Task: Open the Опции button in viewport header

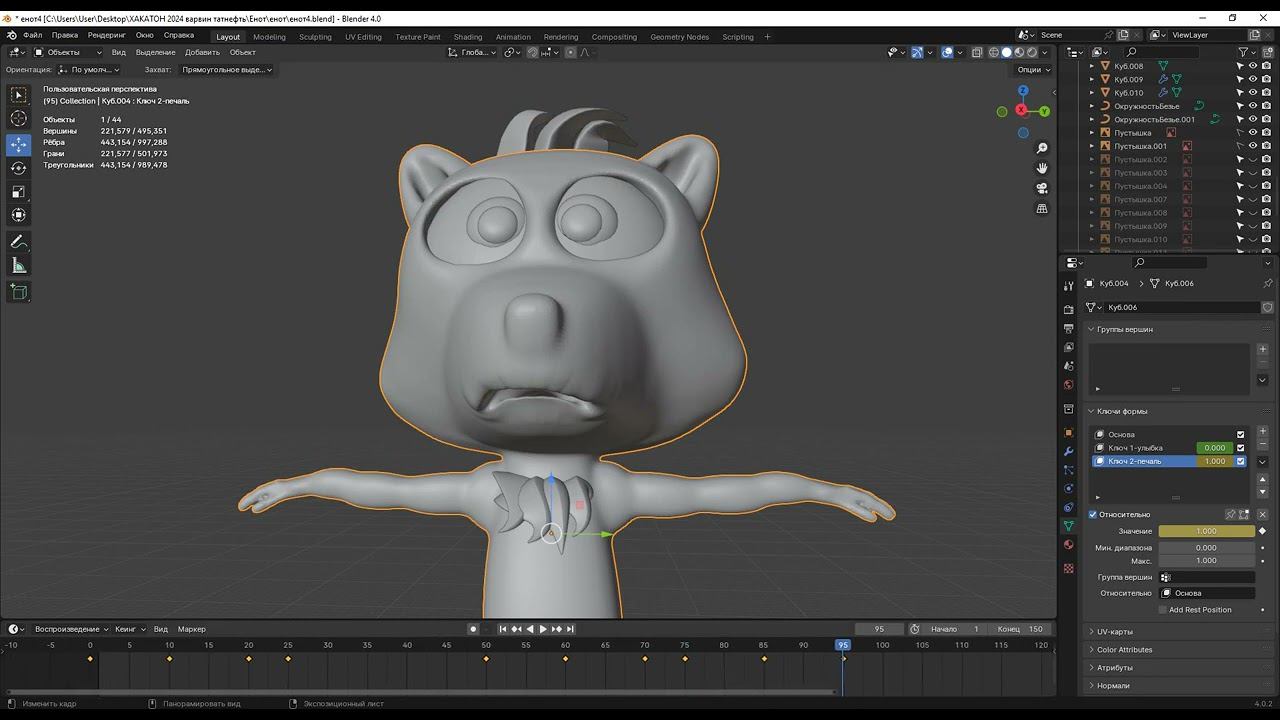Action: [1034, 70]
